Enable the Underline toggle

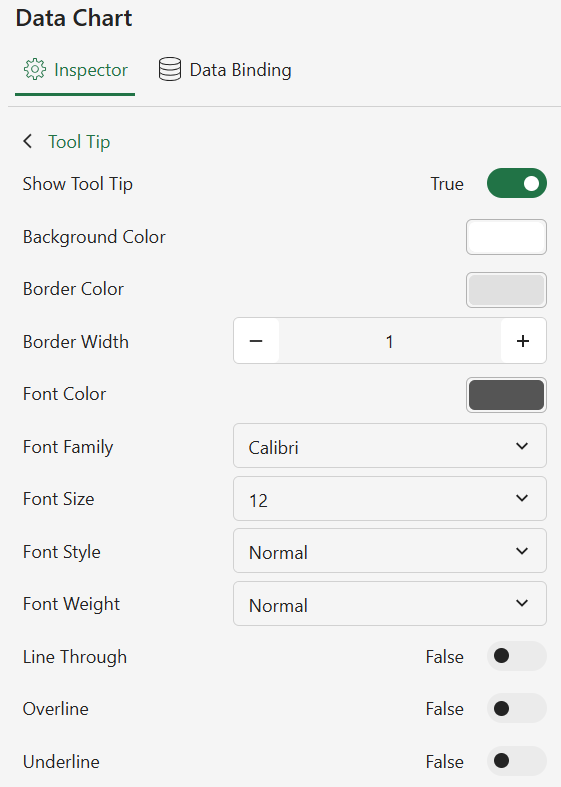pyautogui.click(x=516, y=761)
